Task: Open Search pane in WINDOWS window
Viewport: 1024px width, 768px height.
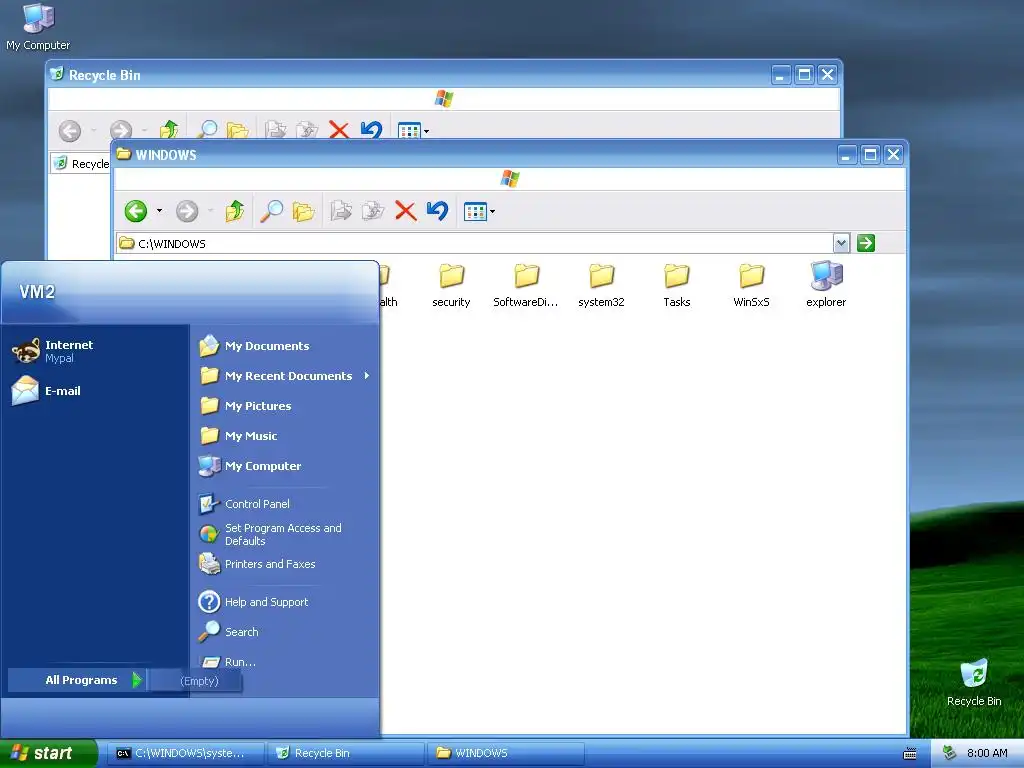Action: coord(271,211)
